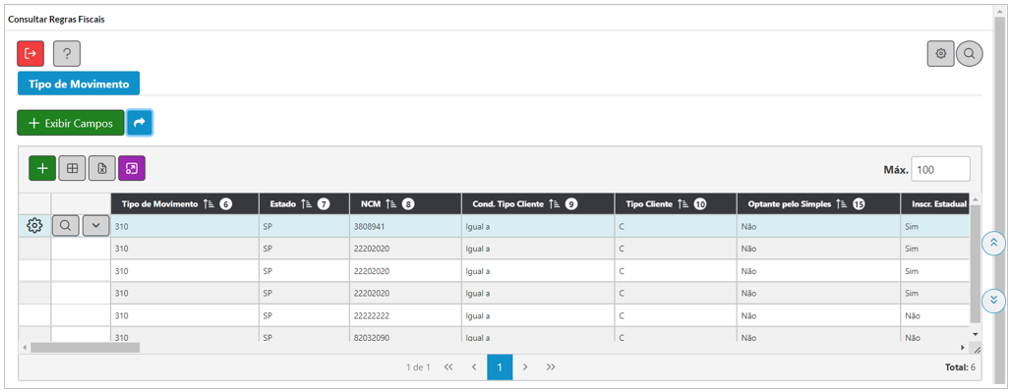Sort by Cond. Tipo Cliente column
This screenshot has width=1013, height=392.
tap(538, 203)
